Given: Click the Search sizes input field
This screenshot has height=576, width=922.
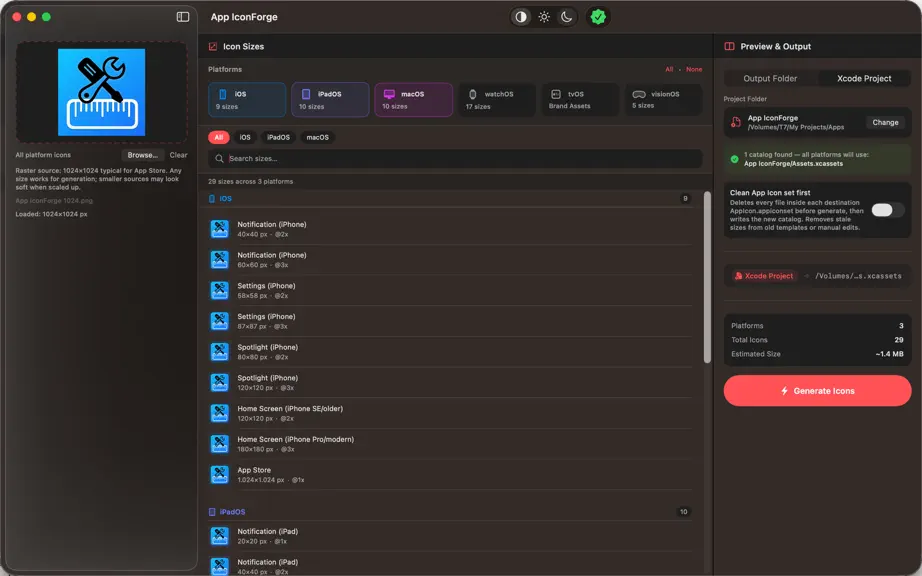Looking at the screenshot, I should [455, 159].
